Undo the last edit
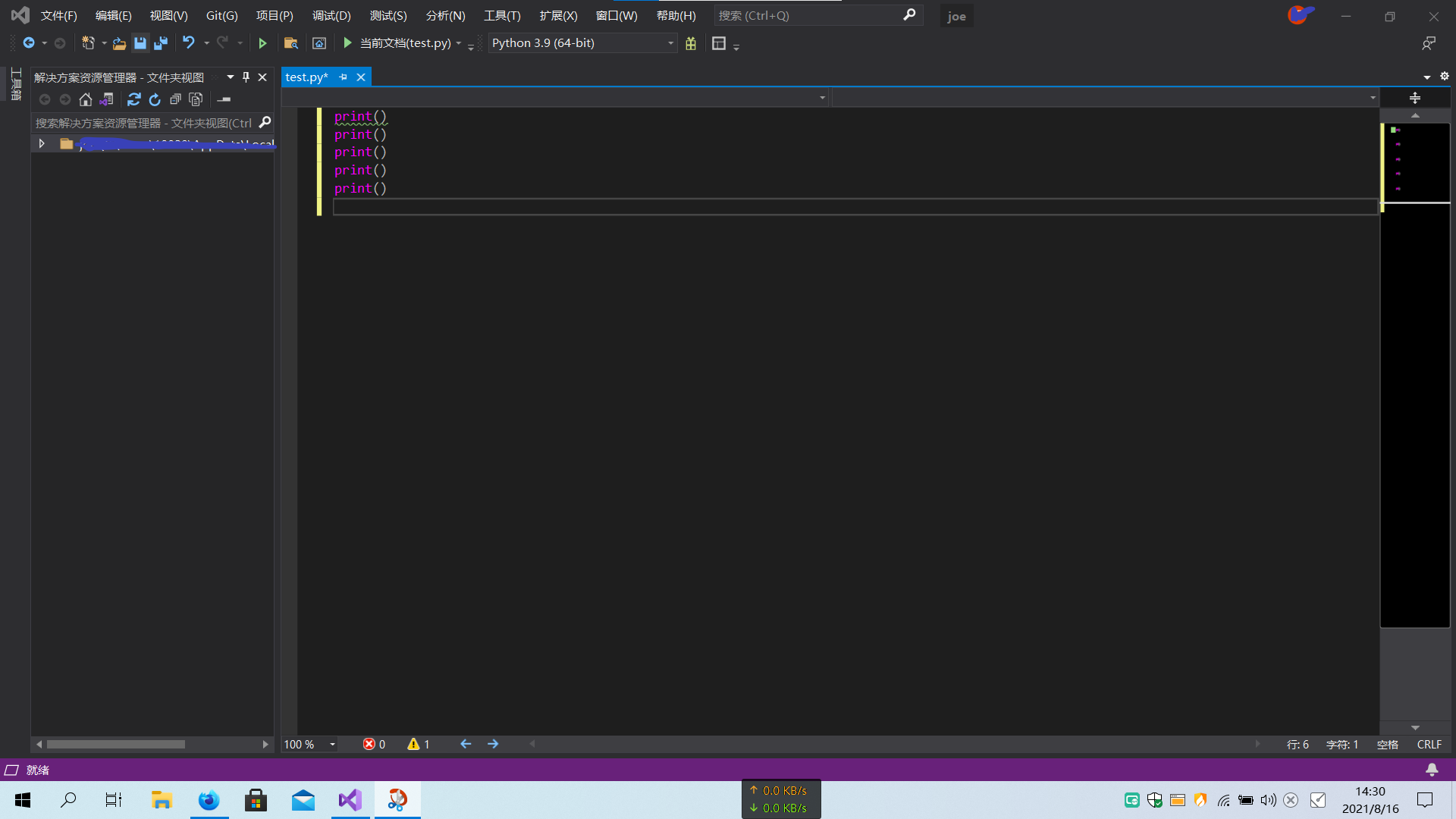1456x819 pixels. click(189, 43)
